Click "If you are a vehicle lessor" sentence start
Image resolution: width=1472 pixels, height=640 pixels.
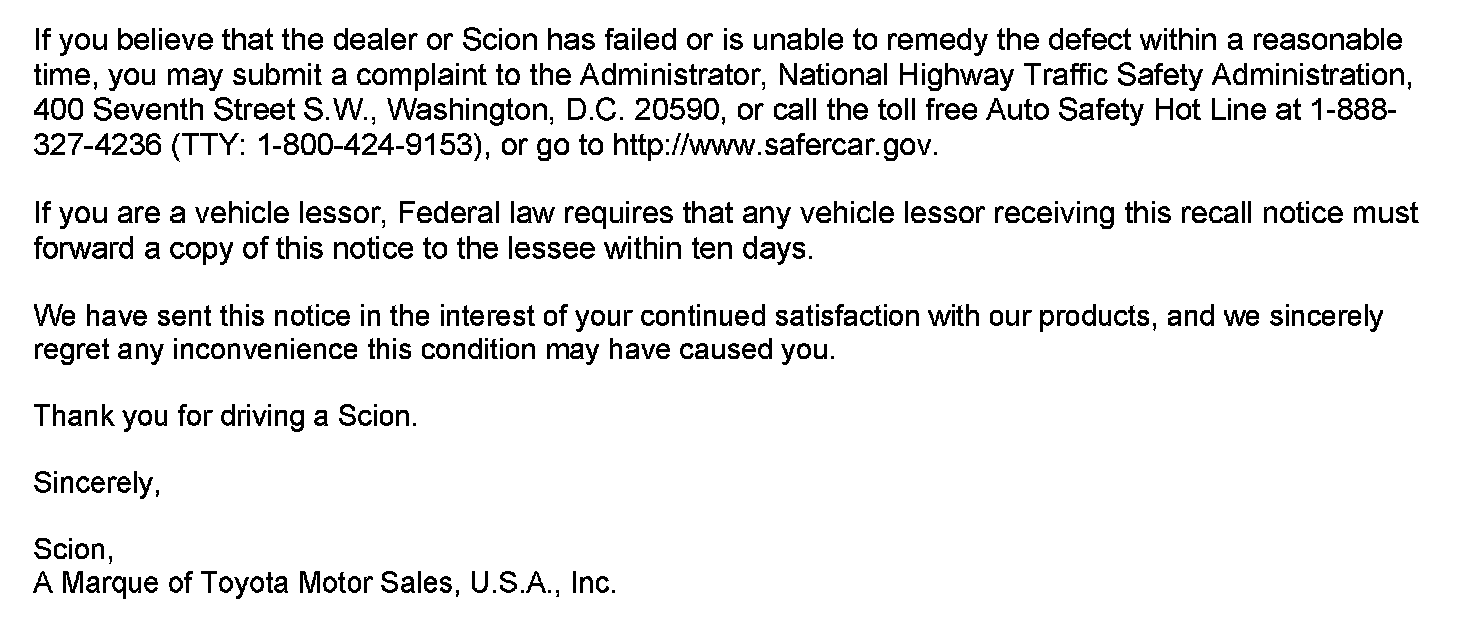click(x=215, y=214)
